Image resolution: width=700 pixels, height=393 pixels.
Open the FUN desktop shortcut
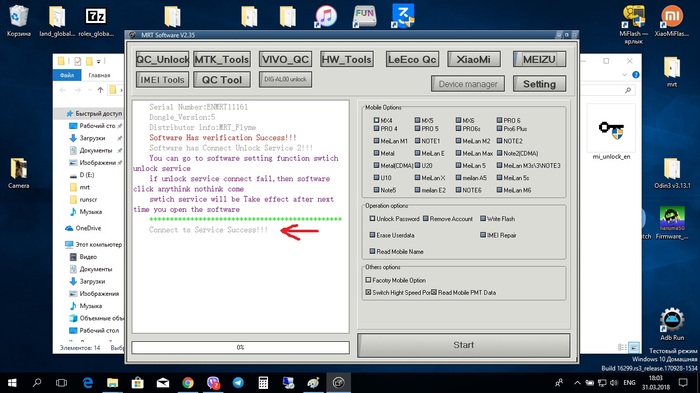click(x=365, y=17)
